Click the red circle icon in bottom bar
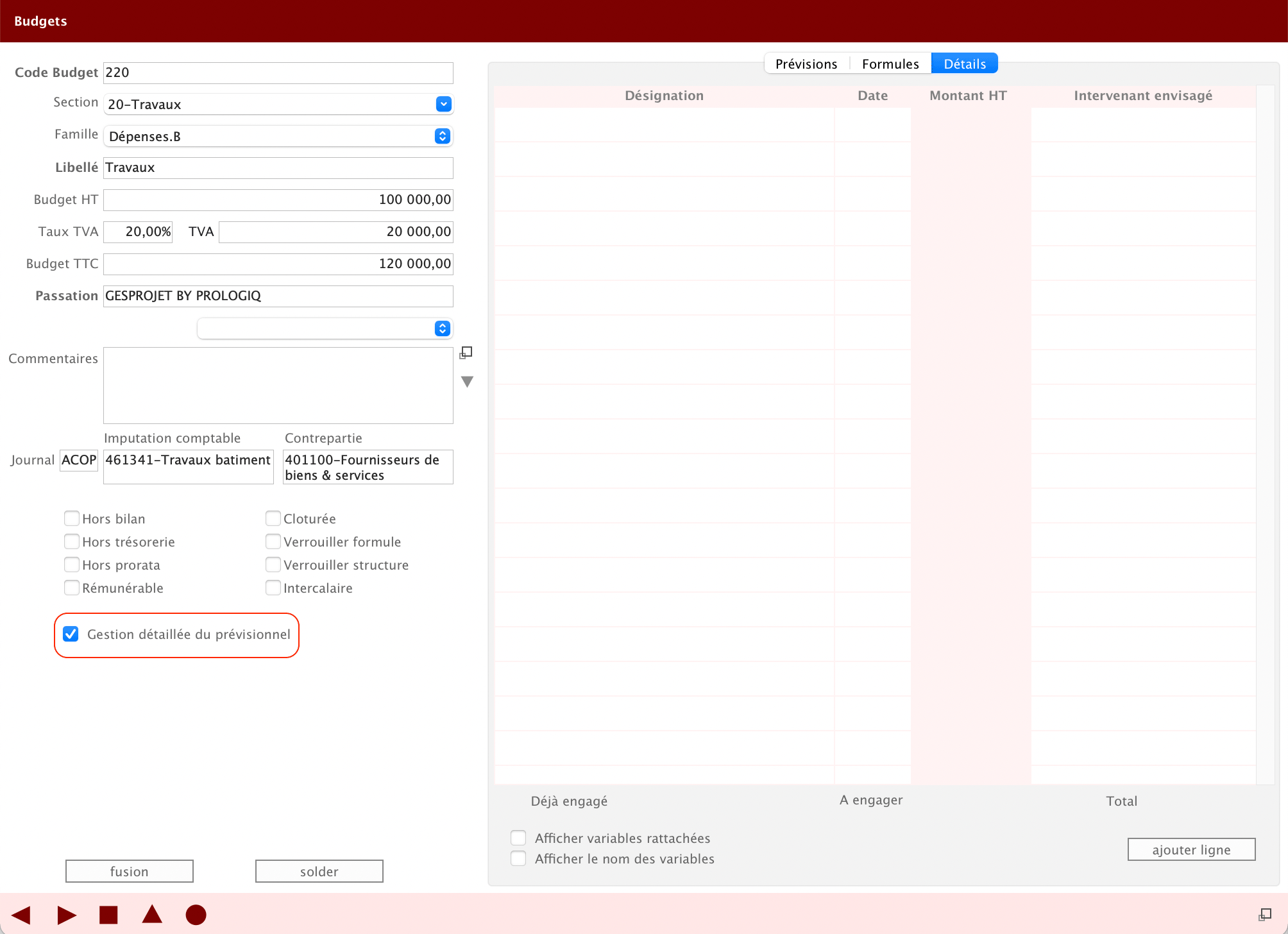The image size is (1288, 934). (196, 915)
